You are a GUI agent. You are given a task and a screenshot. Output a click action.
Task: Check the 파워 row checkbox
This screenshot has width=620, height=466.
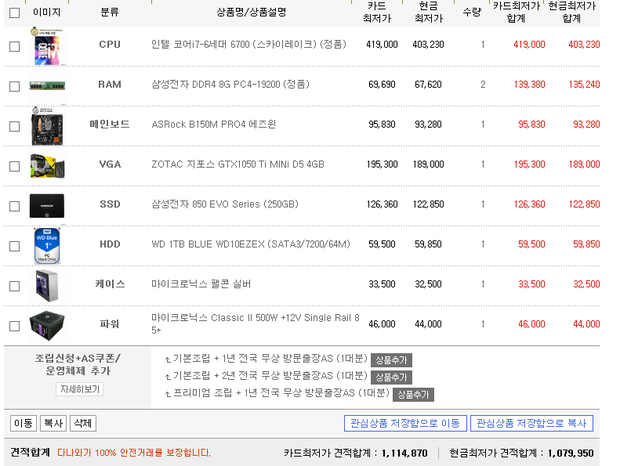tap(14, 326)
